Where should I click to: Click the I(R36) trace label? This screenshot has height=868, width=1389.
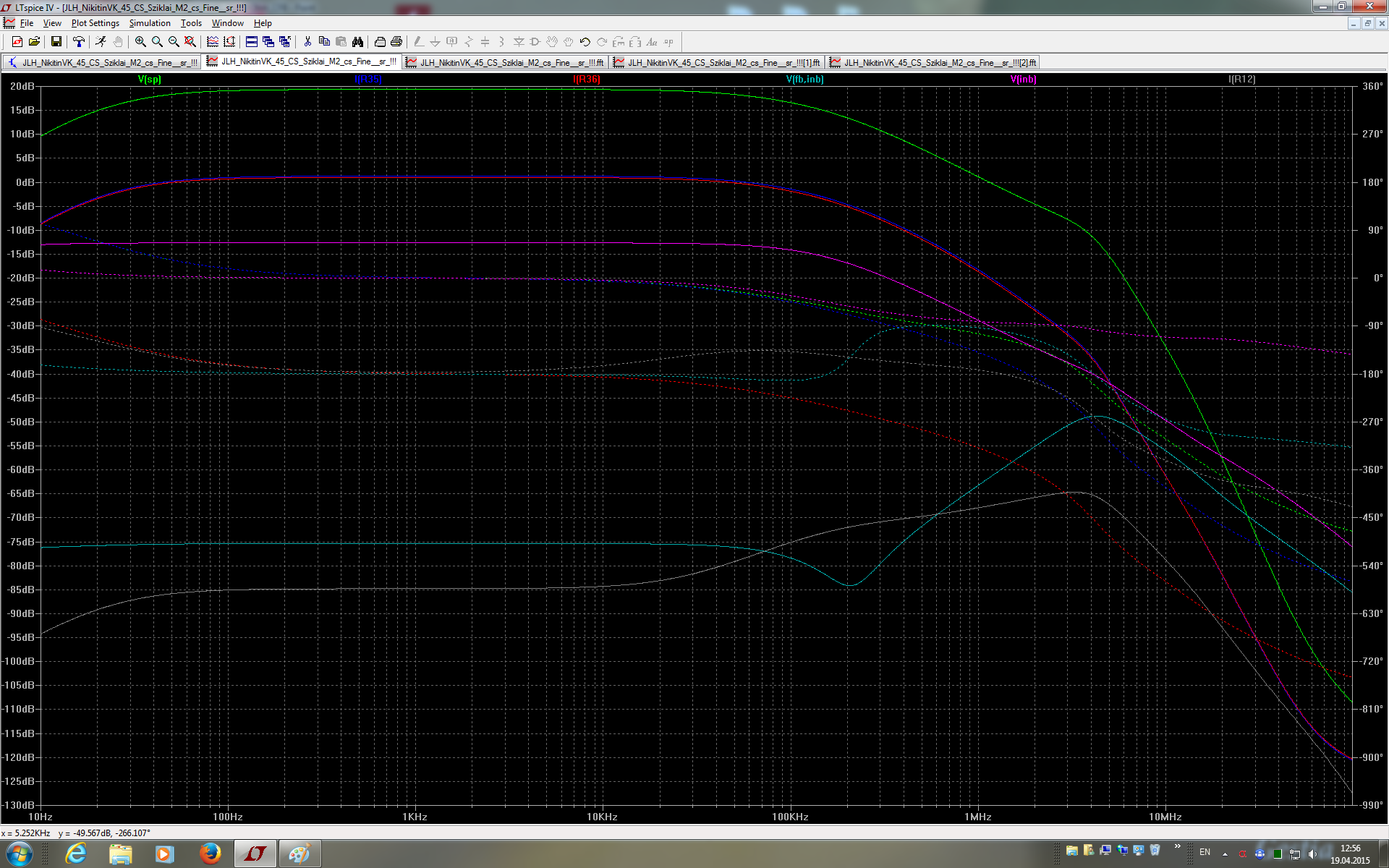(x=587, y=79)
